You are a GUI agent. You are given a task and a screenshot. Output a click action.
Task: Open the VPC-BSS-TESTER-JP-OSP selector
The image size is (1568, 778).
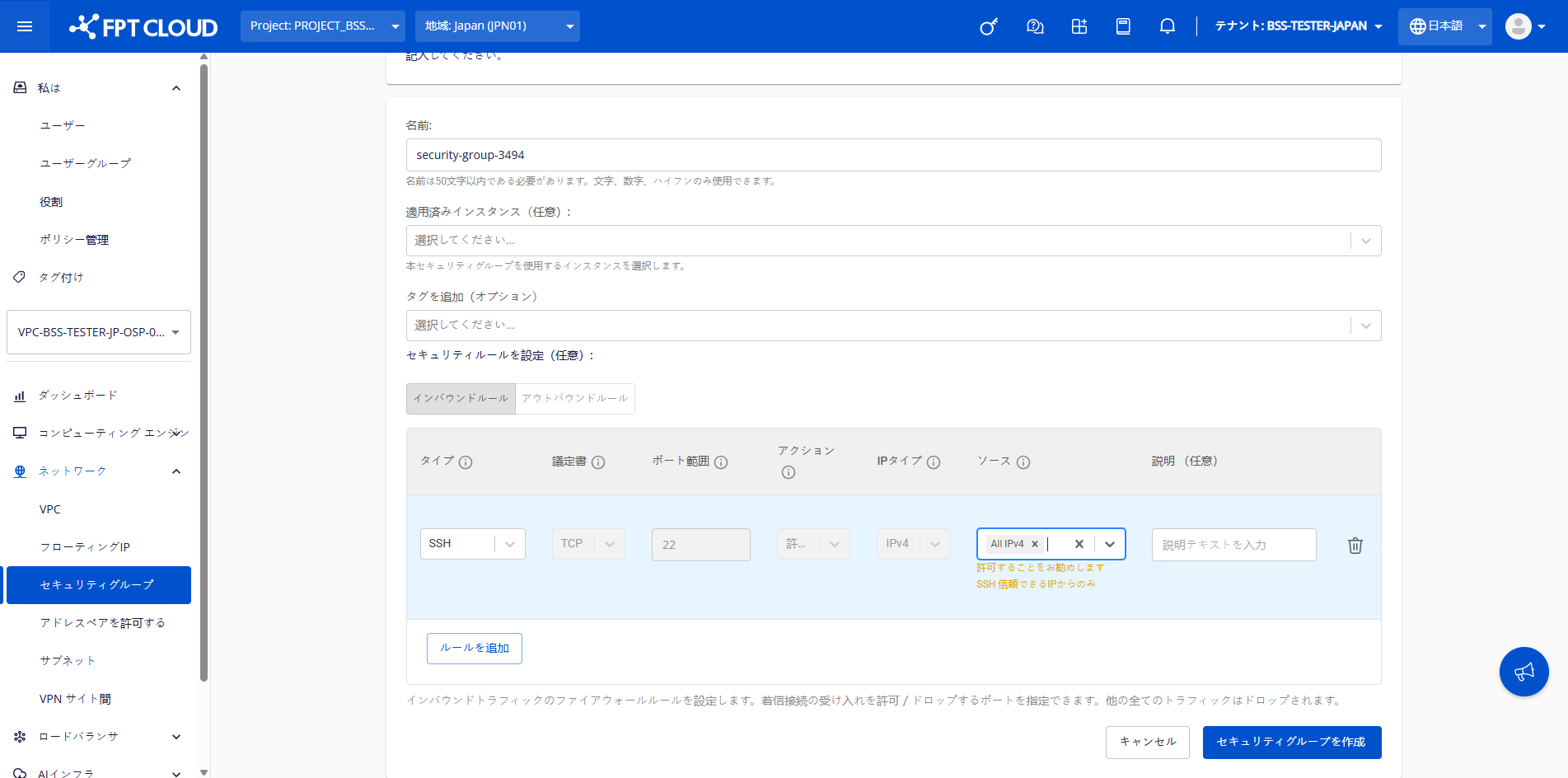99,332
